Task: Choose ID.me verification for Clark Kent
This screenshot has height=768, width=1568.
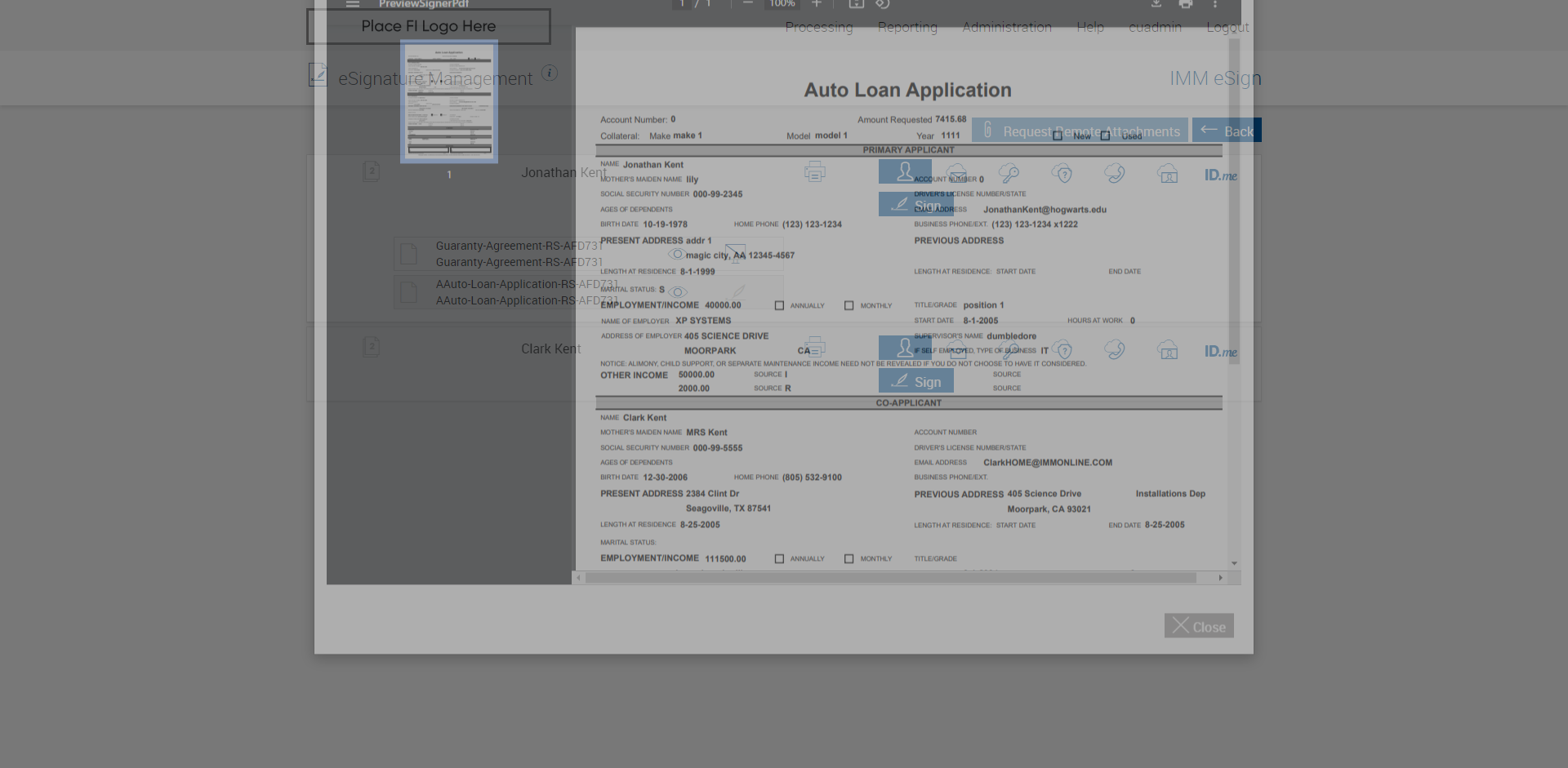Action: click(x=1221, y=351)
